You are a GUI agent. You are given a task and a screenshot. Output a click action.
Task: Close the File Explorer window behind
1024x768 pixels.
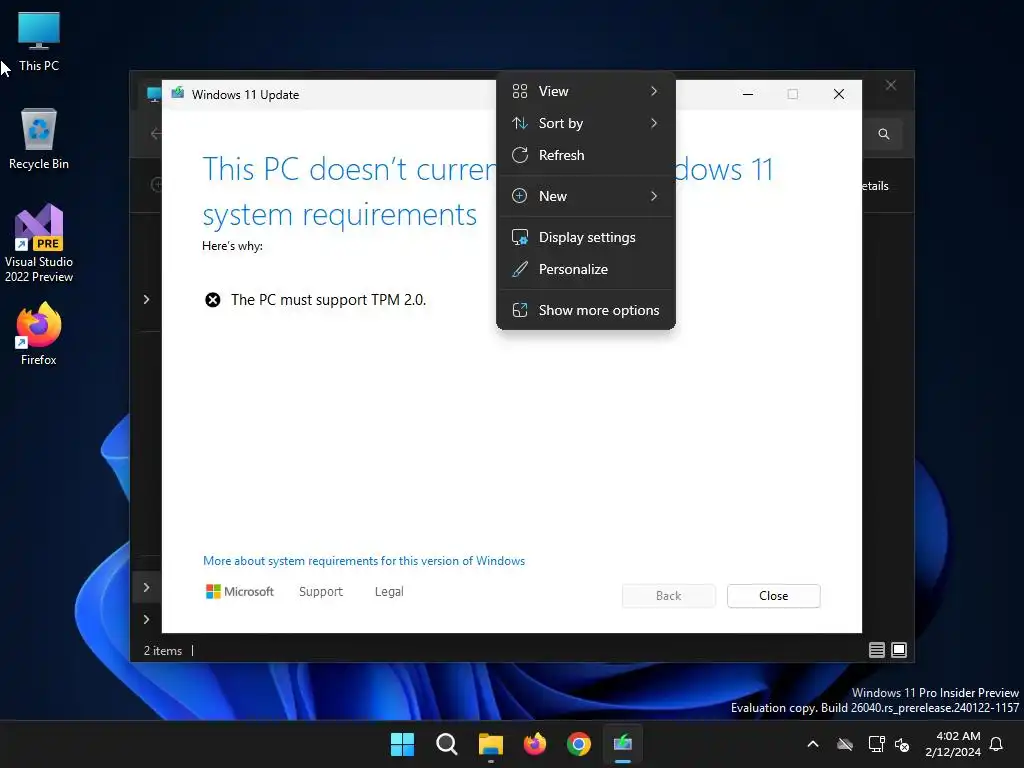tap(891, 86)
